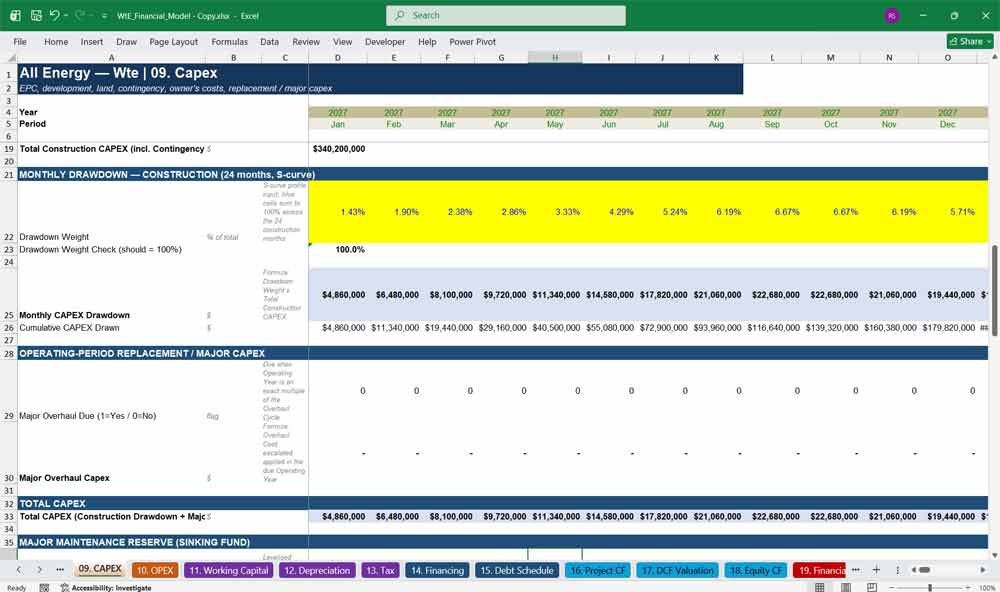Open the Undo history dropdown arrow
The height and width of the screenshot is (592, 1000).
(x=66, y=15)
